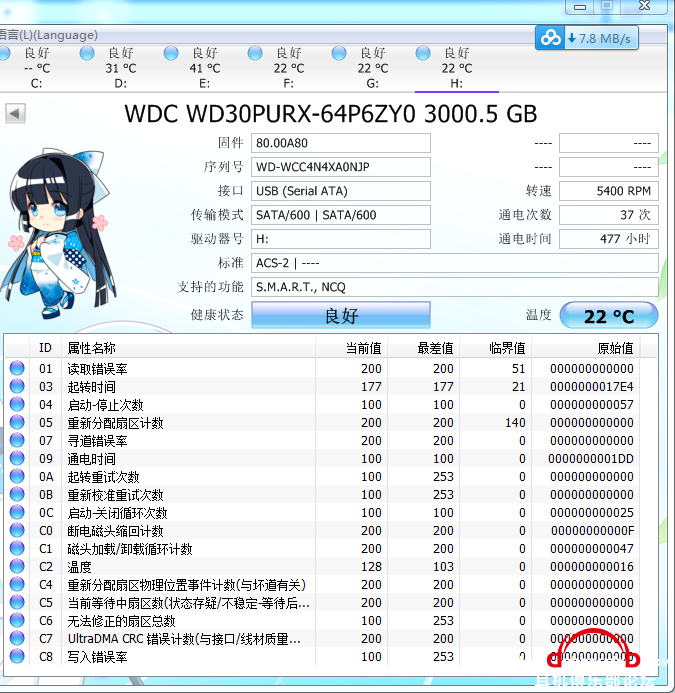Click the drive letter field H:
Screen dimensions: 675x693
(341, 239)
